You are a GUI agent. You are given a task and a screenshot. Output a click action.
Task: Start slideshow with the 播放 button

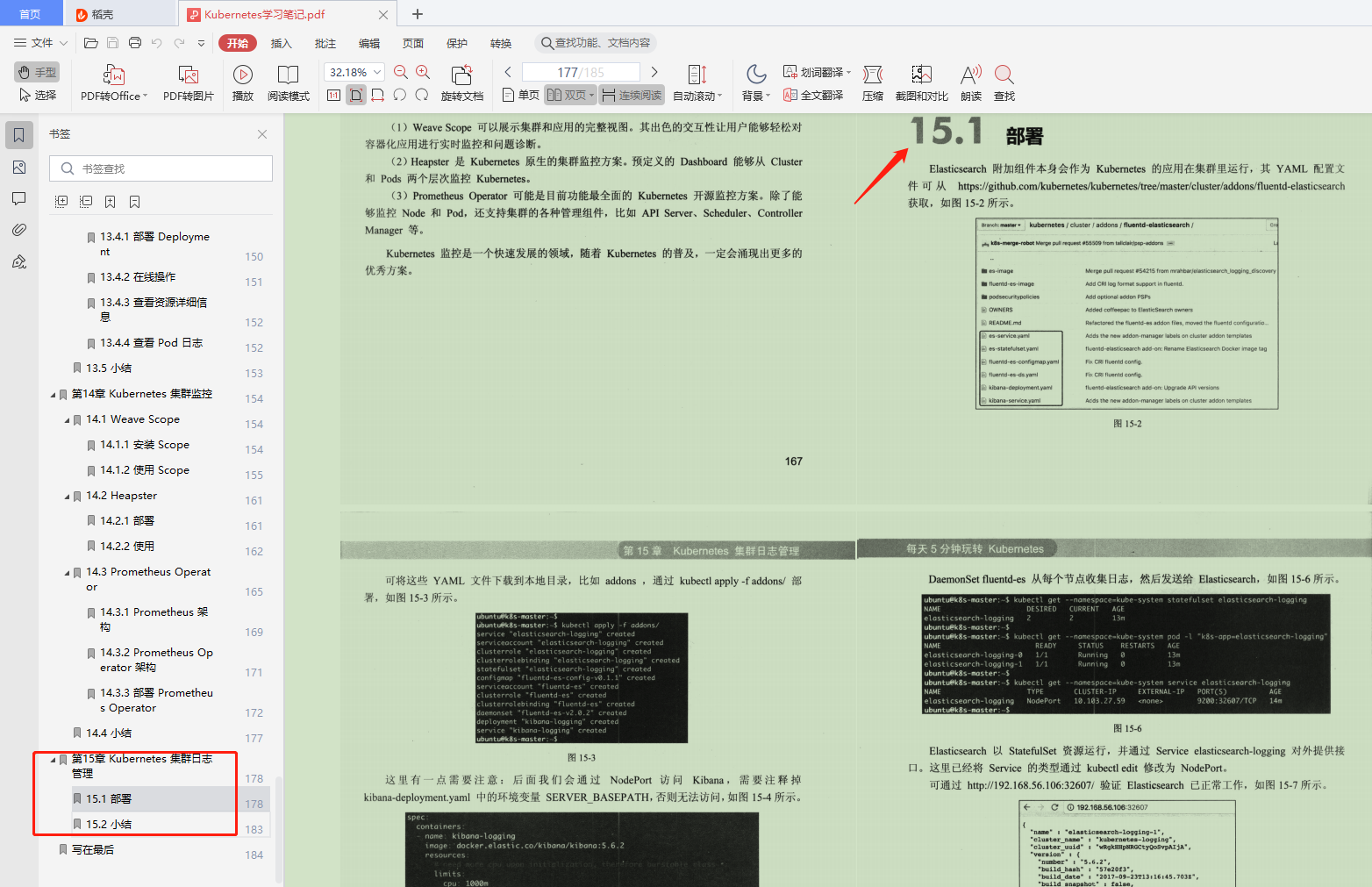point(243,83)
